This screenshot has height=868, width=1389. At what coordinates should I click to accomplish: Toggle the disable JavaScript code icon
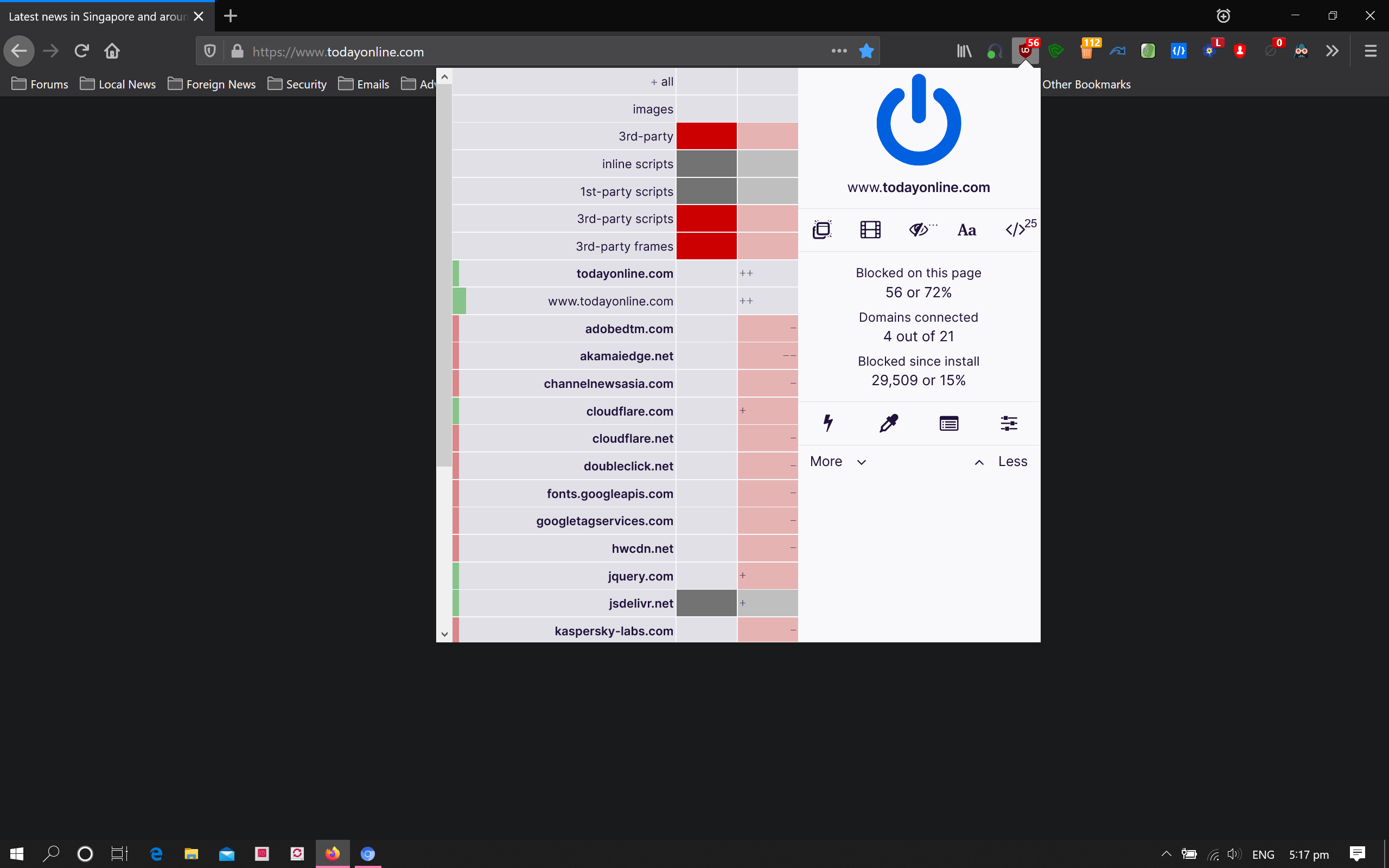coord(1016,229)
